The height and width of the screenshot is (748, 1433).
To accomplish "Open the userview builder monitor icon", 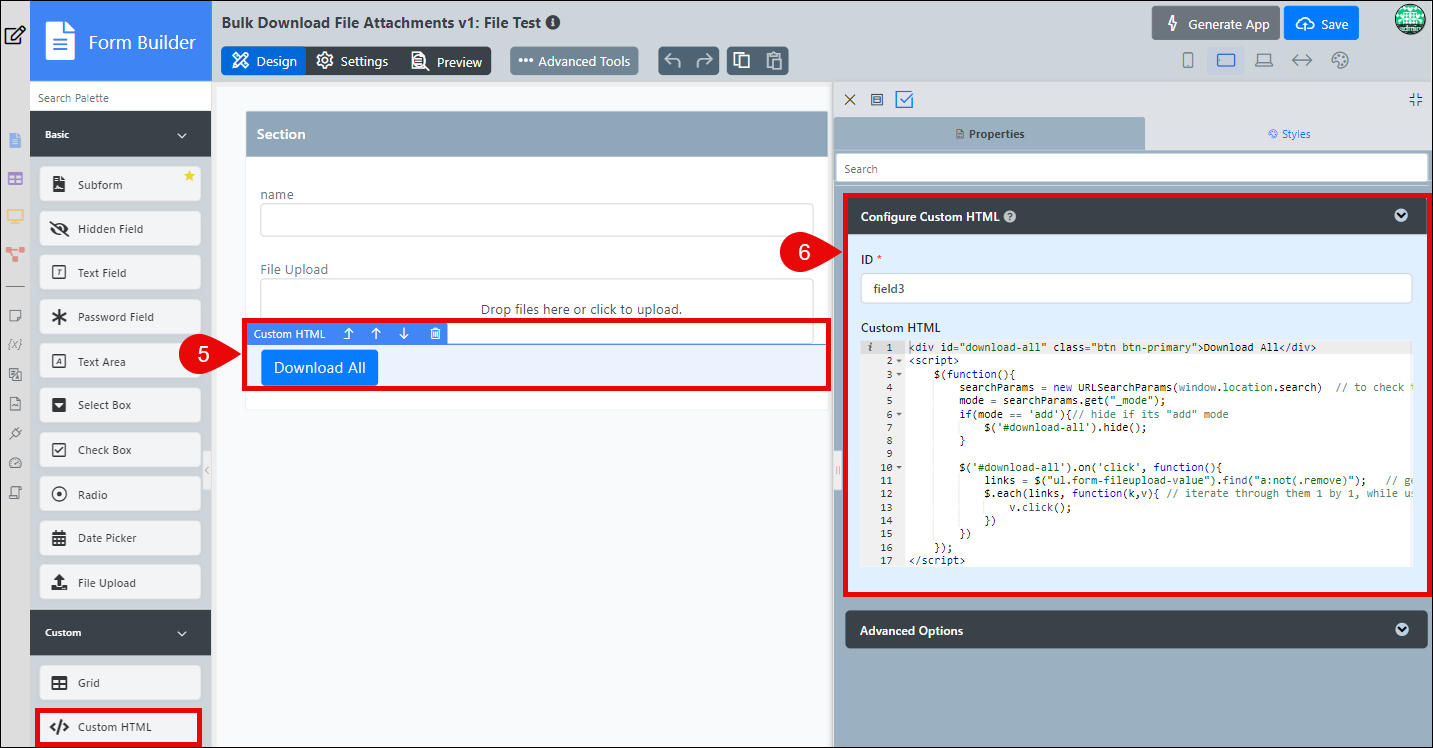I will (15, 216).
